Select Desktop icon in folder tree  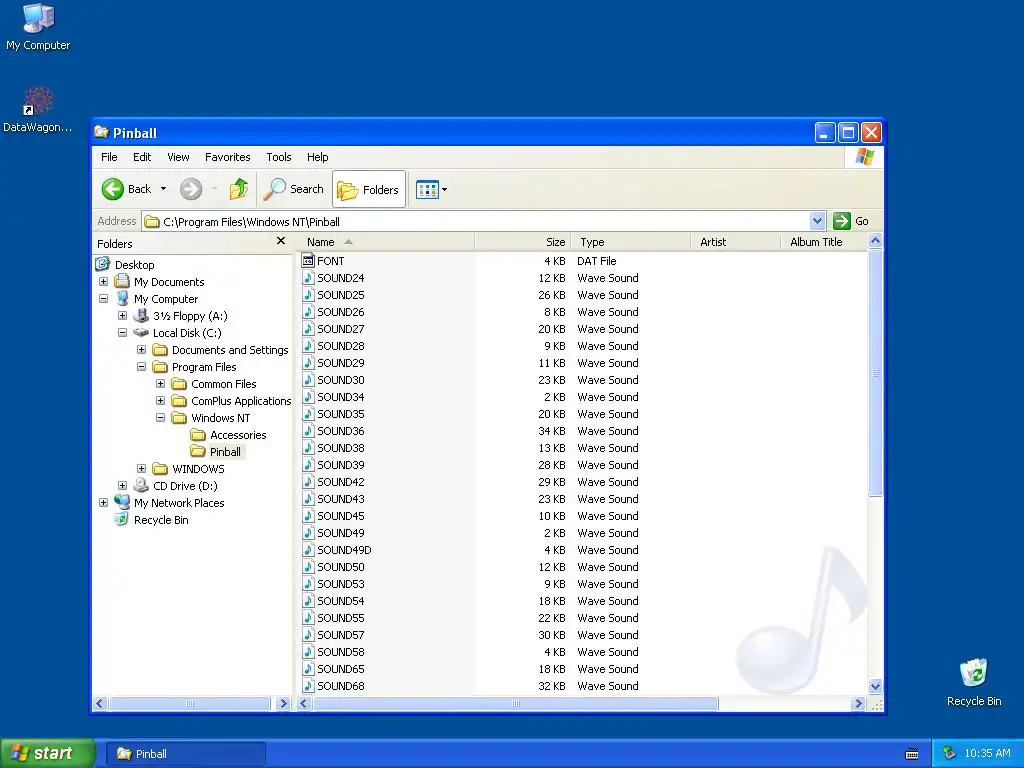click(x=103, y=264)
